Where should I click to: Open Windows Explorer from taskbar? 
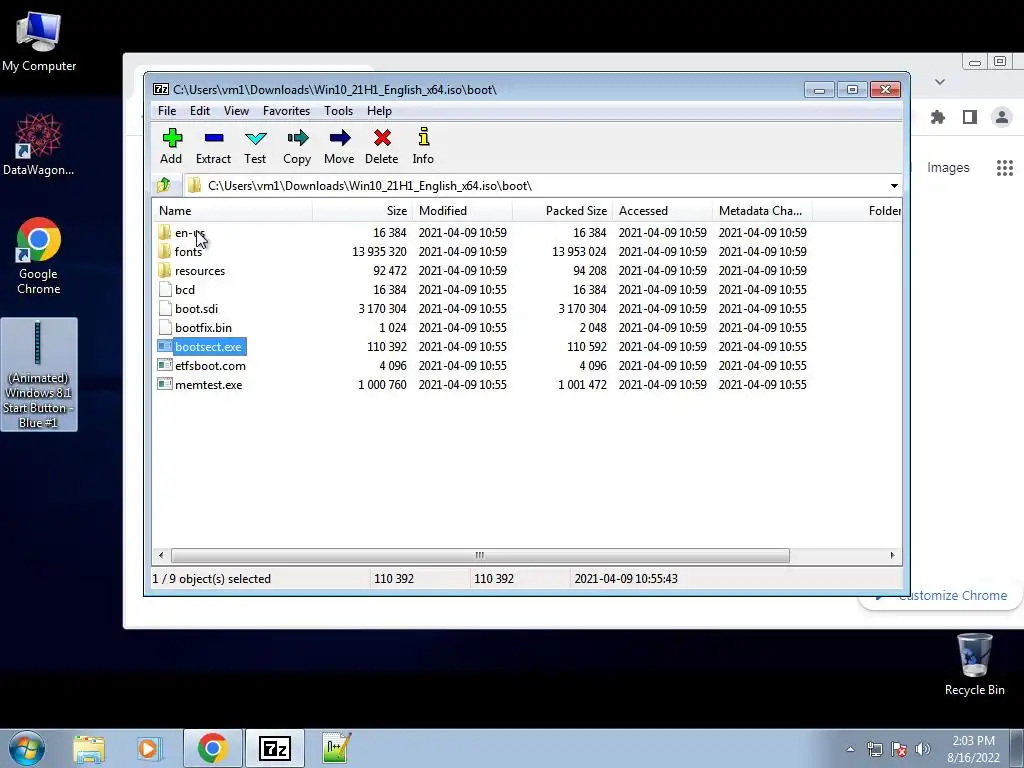pyautogui.click(x=89, y=748)
